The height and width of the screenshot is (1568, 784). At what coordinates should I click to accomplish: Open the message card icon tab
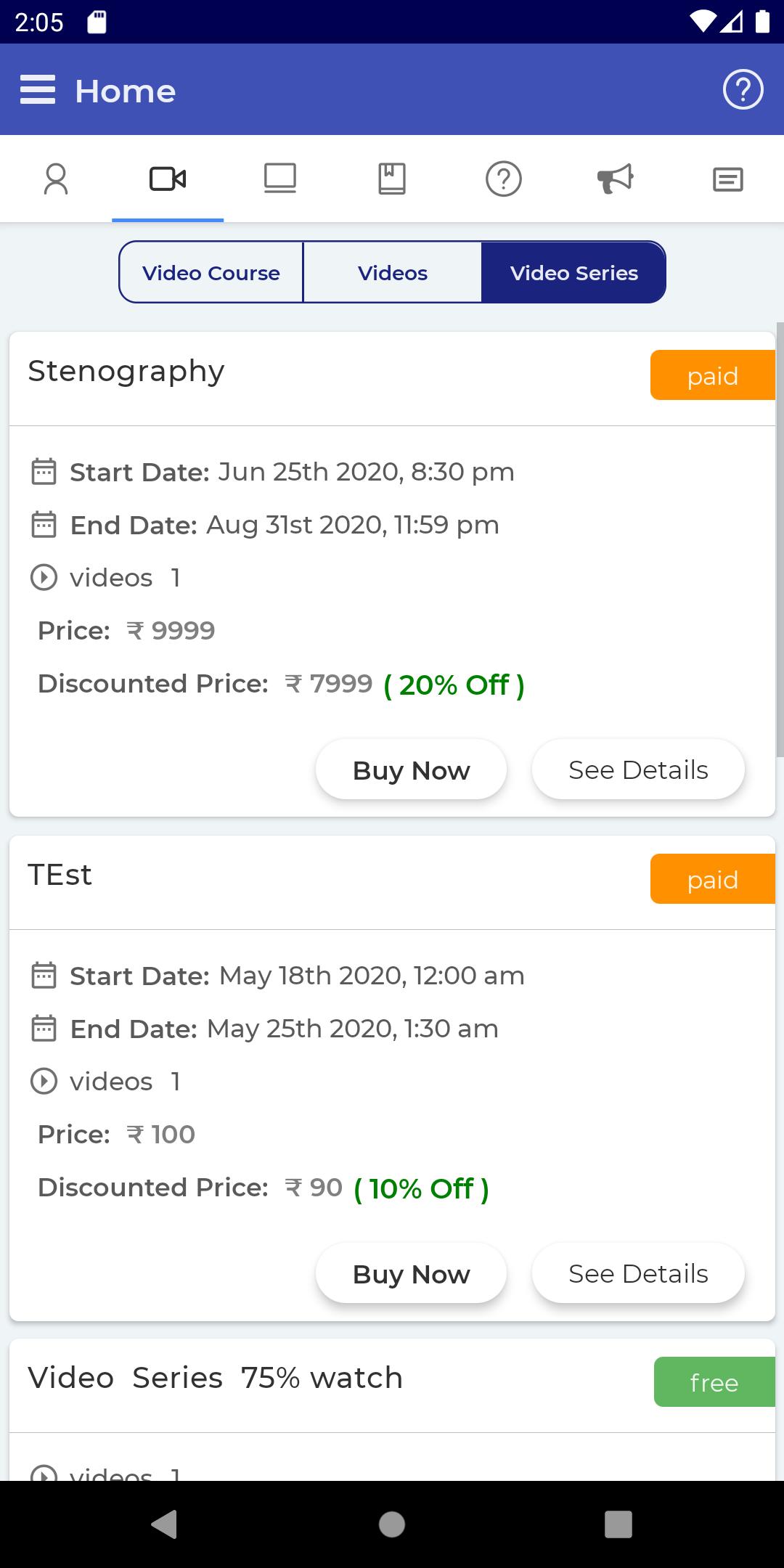point(728,179)
